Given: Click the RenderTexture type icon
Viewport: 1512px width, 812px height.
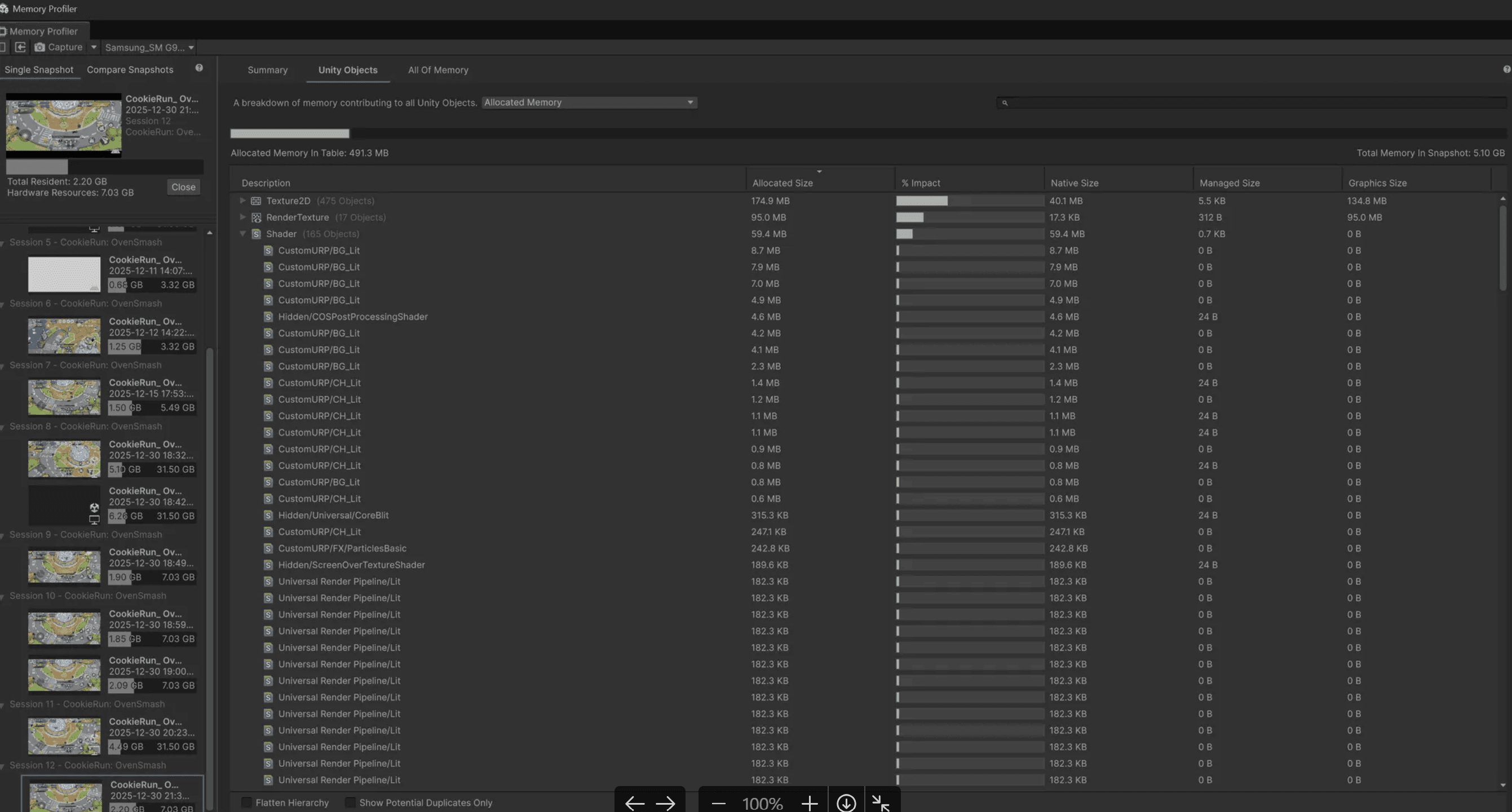Looking at the screenshot, I should coord(256,217).
